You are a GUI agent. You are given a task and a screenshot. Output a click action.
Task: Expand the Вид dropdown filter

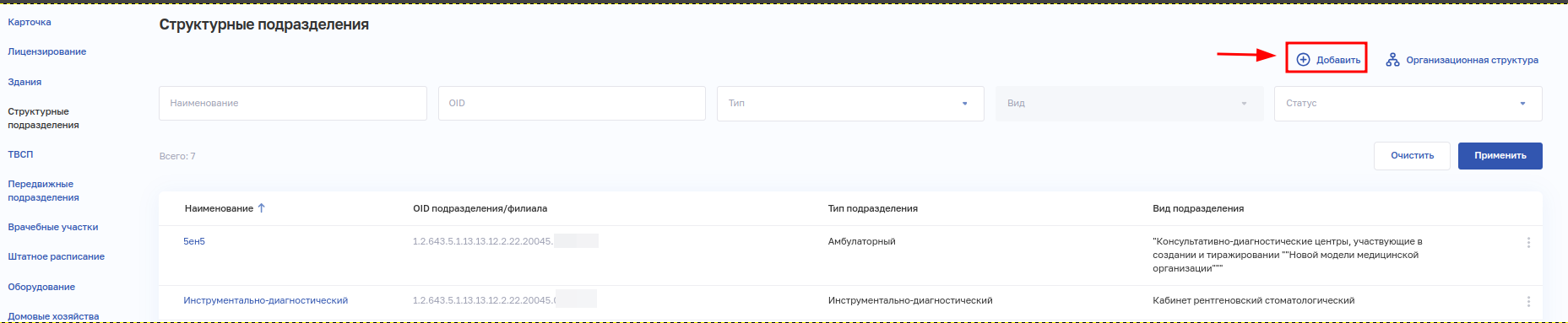click(1129, 104)
